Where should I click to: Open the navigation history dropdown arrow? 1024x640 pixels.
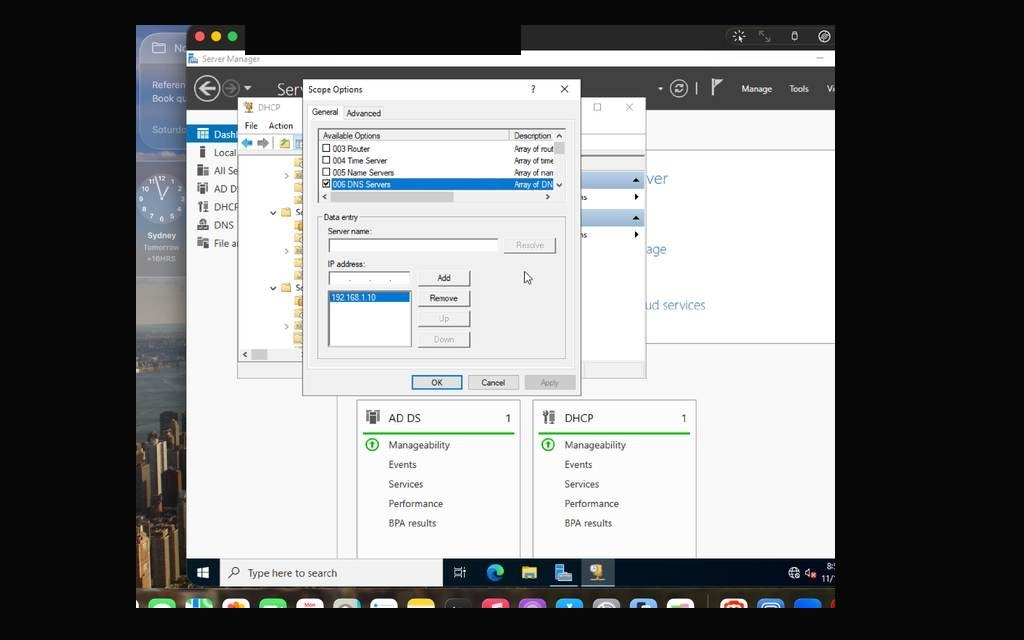[248, 88]
